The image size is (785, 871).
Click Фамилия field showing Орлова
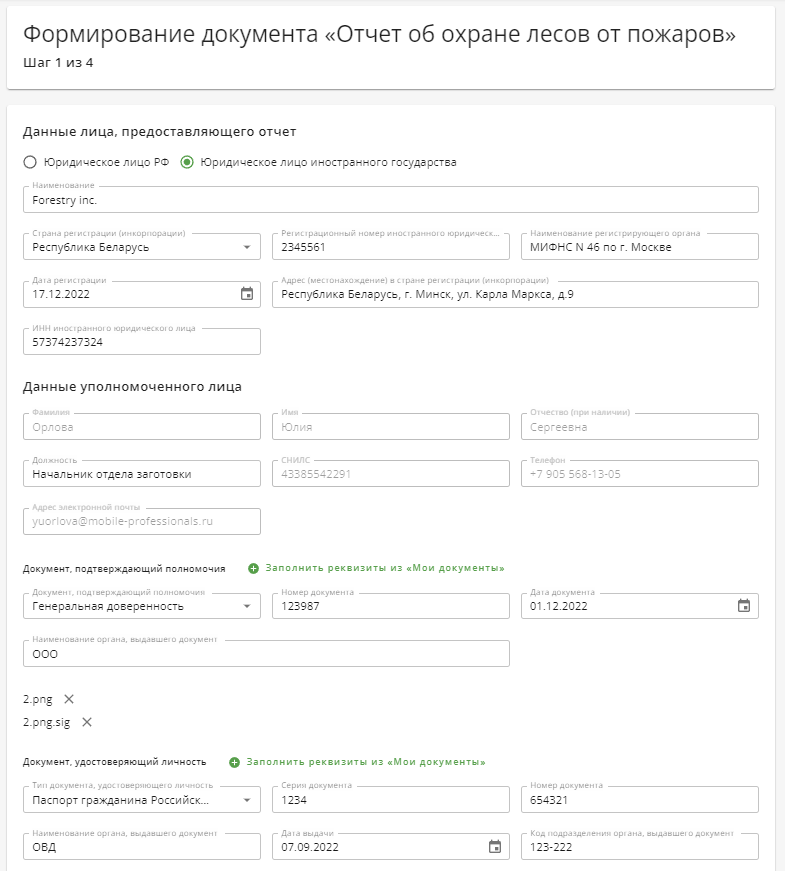click(142, 427)
